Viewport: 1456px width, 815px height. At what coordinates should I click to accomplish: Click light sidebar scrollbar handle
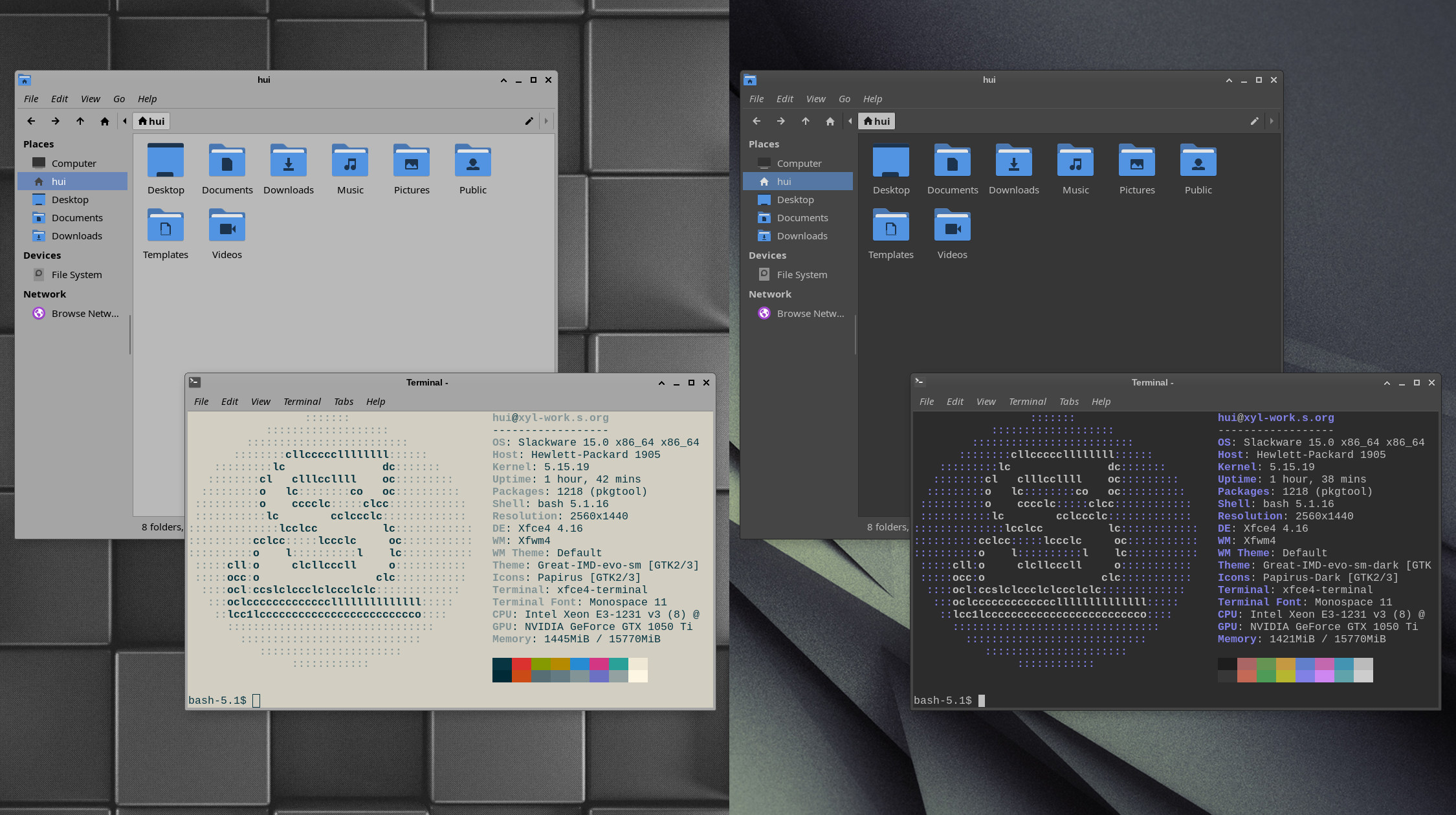(130, 334)
